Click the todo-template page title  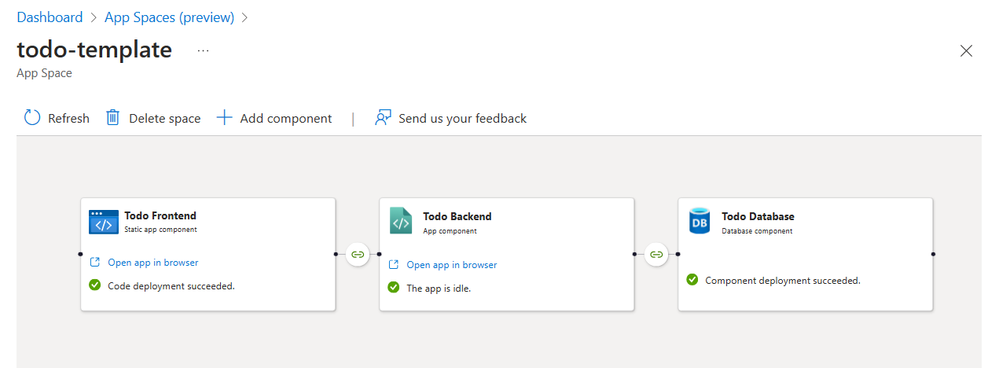tap(94, 50)
